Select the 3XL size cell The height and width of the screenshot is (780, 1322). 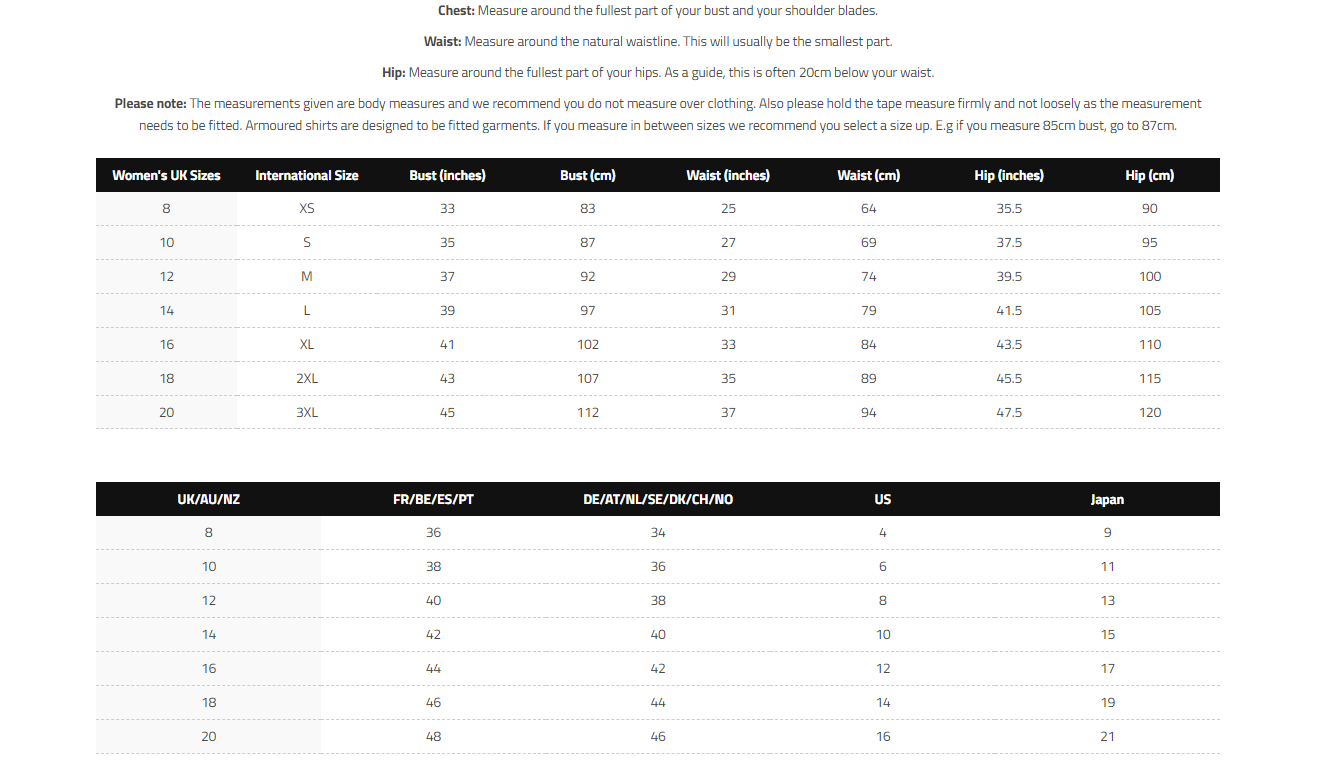[x=307, y=413]
